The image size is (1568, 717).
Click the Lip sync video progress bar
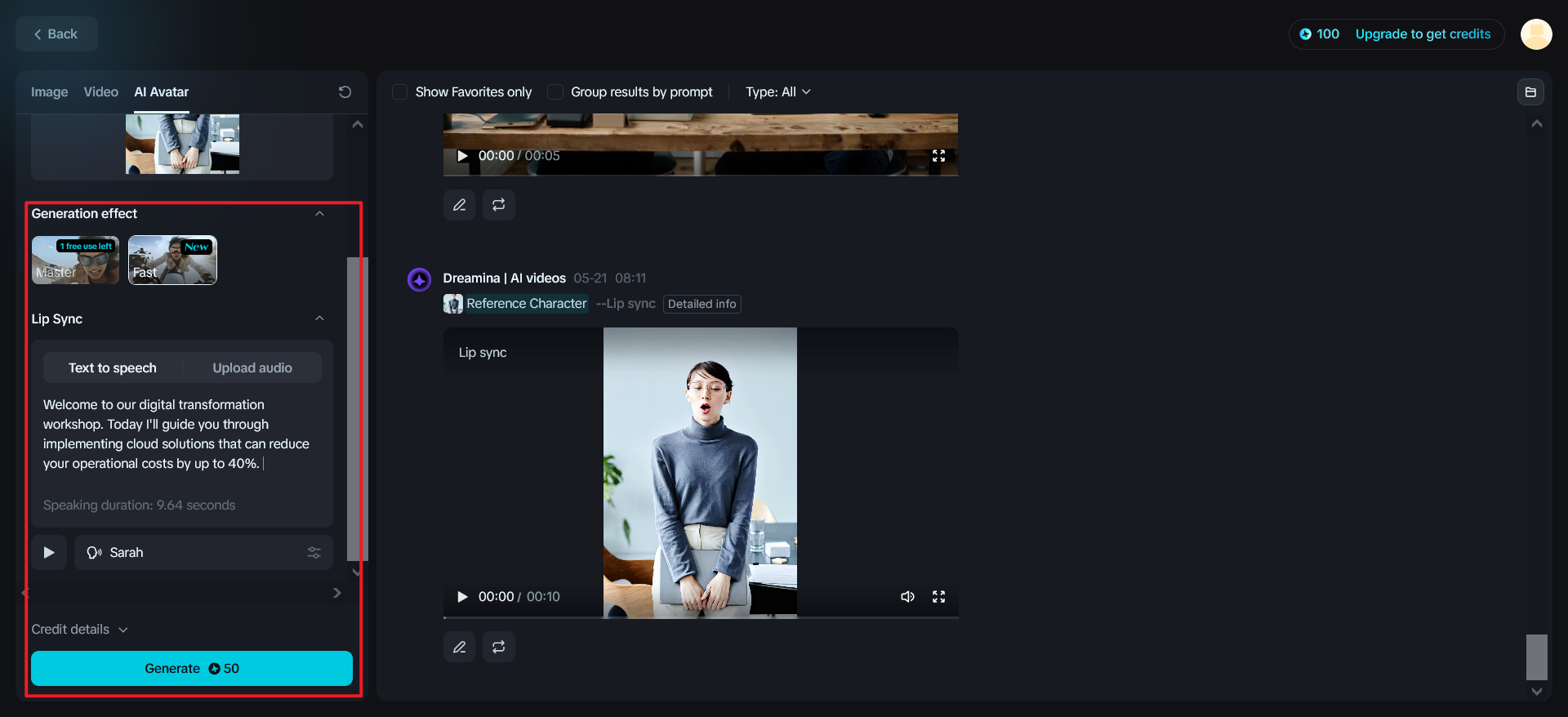coord(701,617)
